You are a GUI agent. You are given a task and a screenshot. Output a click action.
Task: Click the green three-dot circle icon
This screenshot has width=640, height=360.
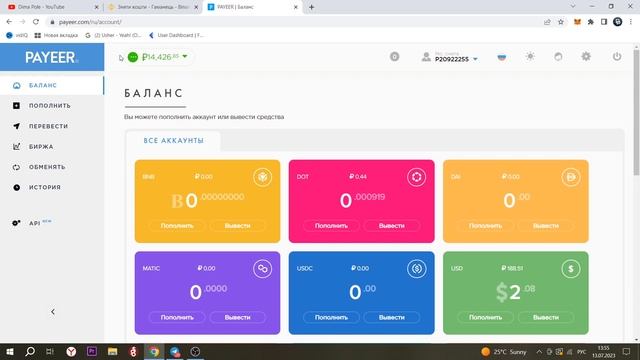pyautogui.click(x=133, y=57)
